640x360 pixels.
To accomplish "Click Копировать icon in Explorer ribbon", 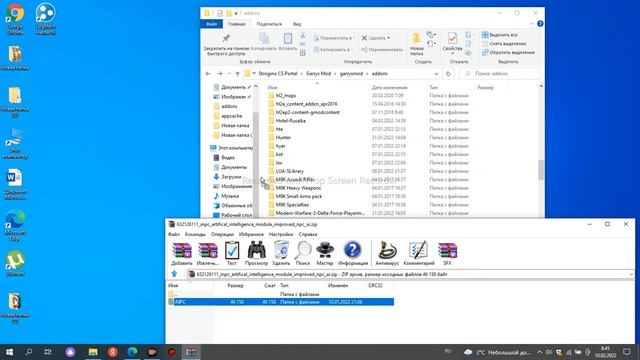I will (264, 42).
